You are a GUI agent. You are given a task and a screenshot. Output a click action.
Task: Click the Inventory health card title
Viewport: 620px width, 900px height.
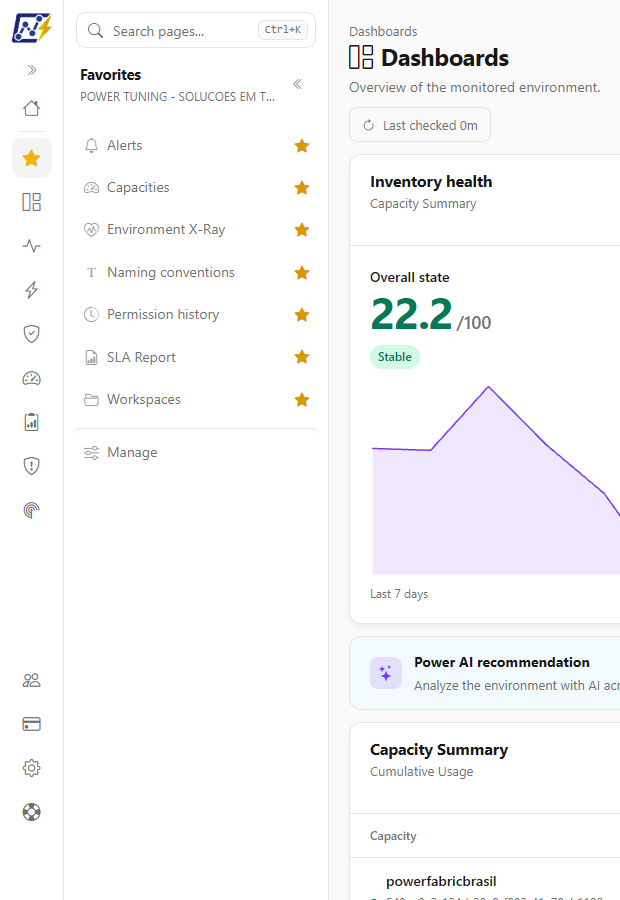(431, 182)
